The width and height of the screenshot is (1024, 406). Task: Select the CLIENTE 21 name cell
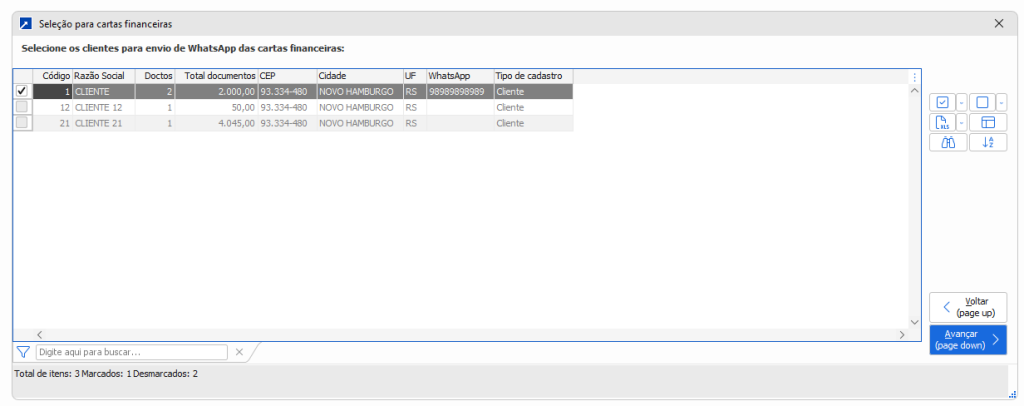pos(103,123)
